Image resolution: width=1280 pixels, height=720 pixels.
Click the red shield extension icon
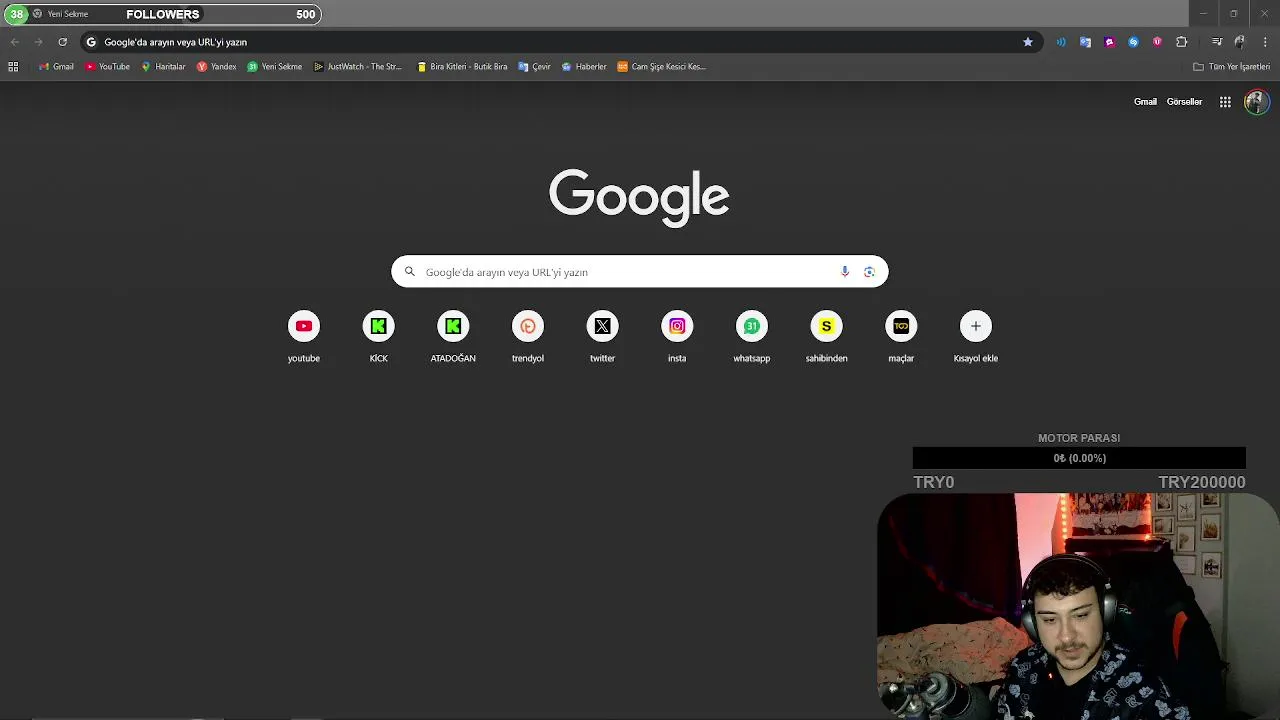coord(1157,42)
